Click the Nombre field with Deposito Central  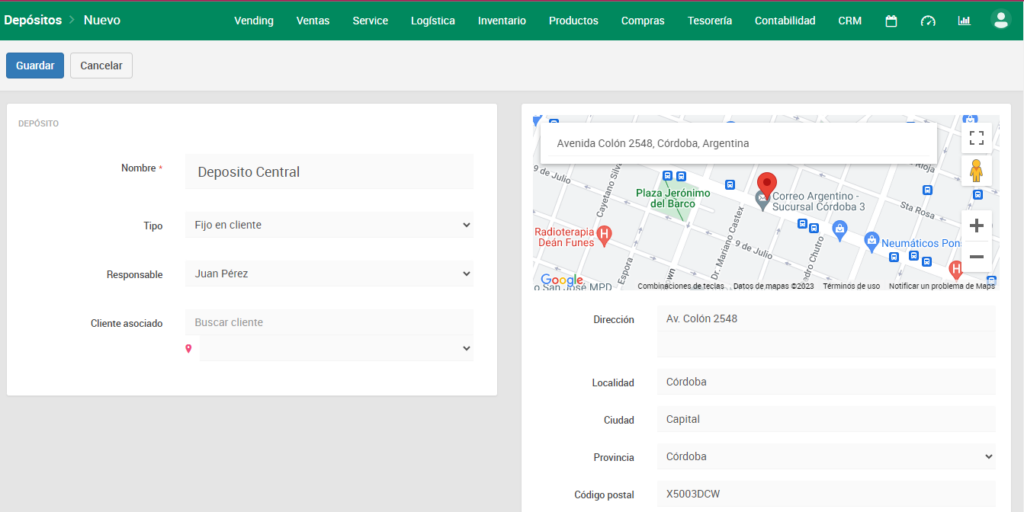pos(329,172)
